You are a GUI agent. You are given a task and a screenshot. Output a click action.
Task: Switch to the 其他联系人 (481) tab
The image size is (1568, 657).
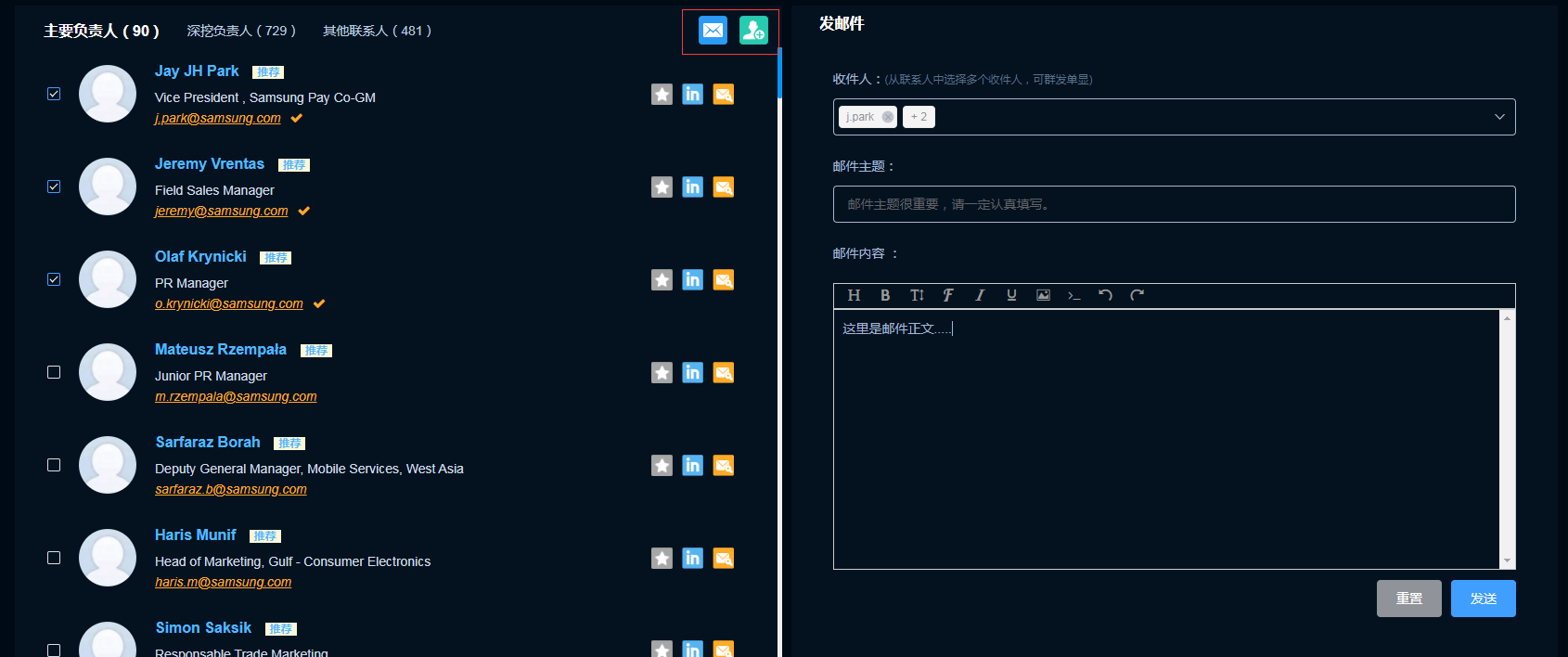point(377,31)
